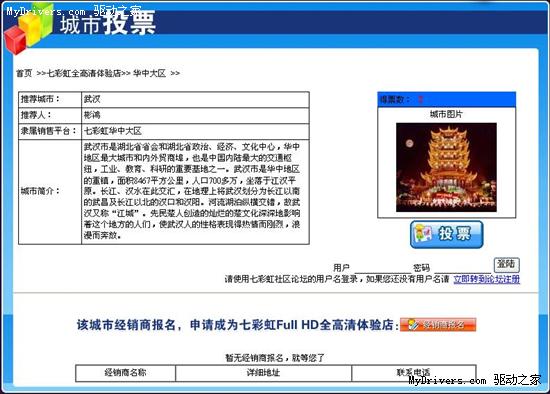The width and height of the screenshot is (550, 394).
Task: Click the 投票 vote button
Action: coord(446,234)
